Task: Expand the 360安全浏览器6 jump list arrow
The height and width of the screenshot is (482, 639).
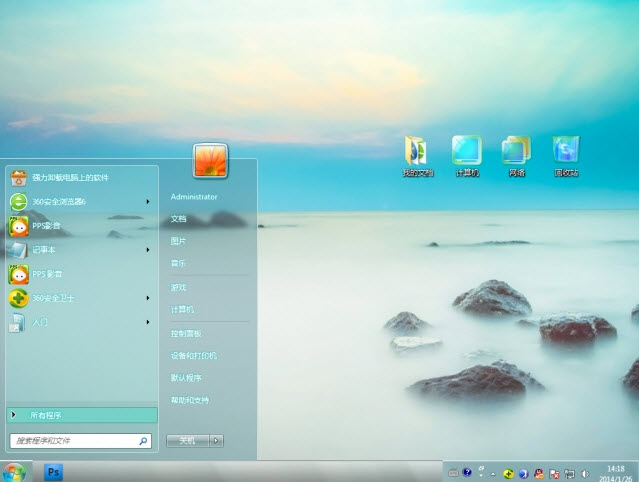Action: pyautogui.click(x=148, y=202)
